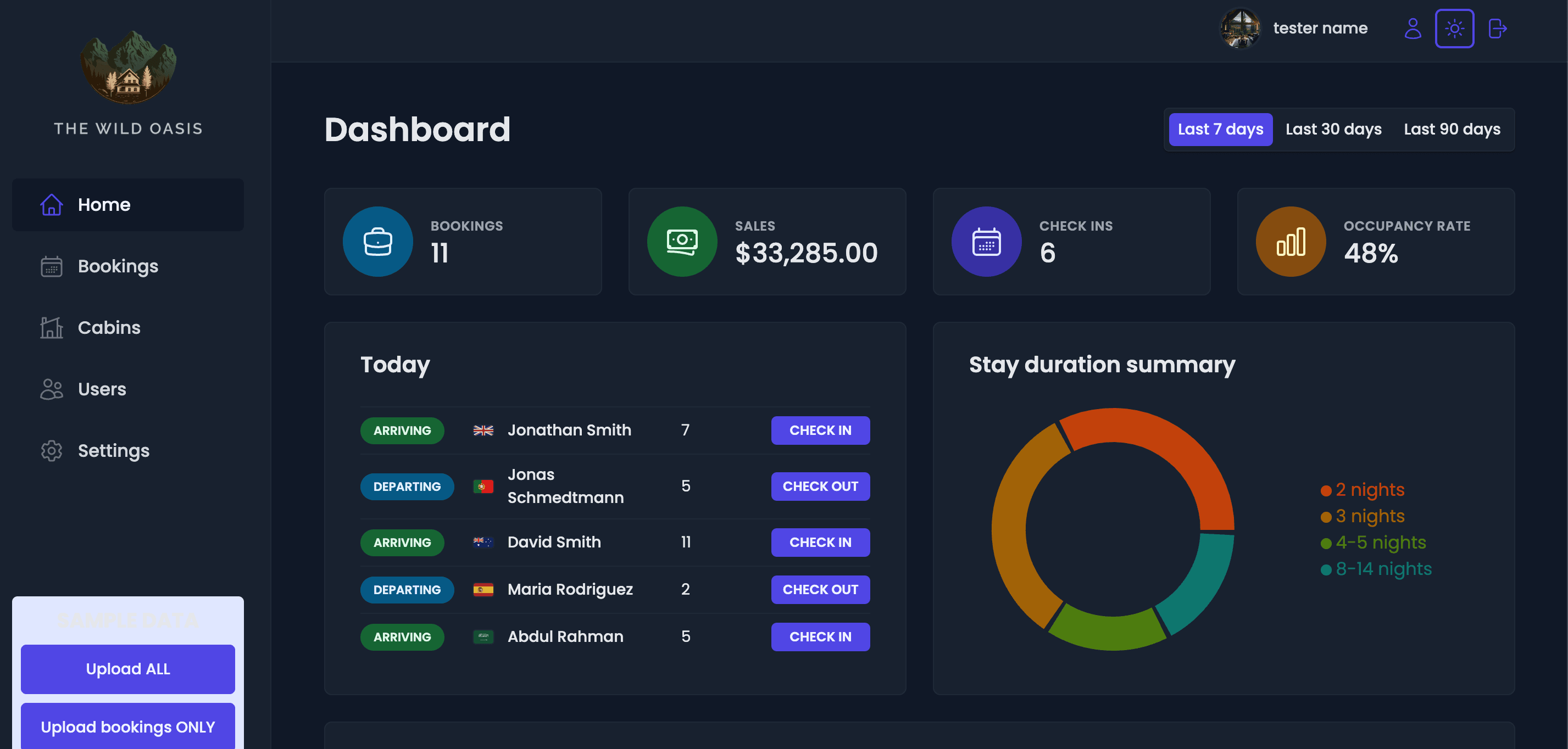This screenshot has height=749, width=1568.
Task: Toggle the light/dark mode sun icon
Action: click(x=1454, y=29)
